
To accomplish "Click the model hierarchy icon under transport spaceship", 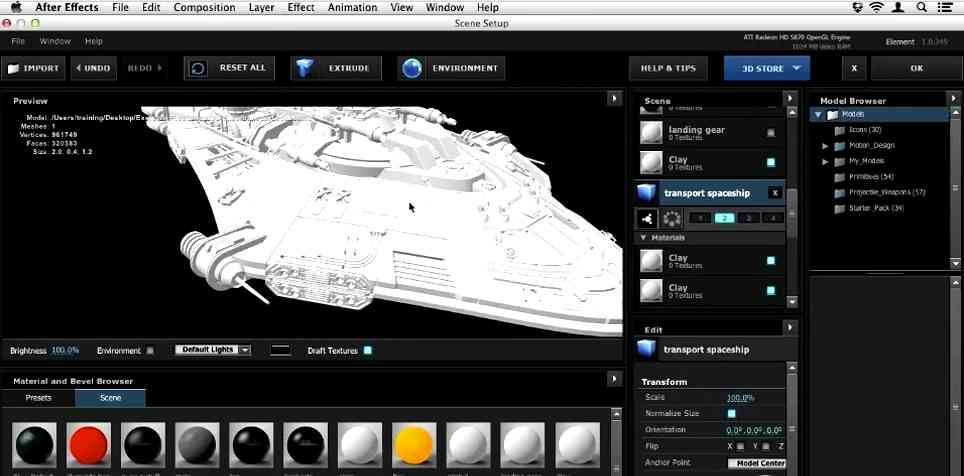I will [x=647, y=218].
